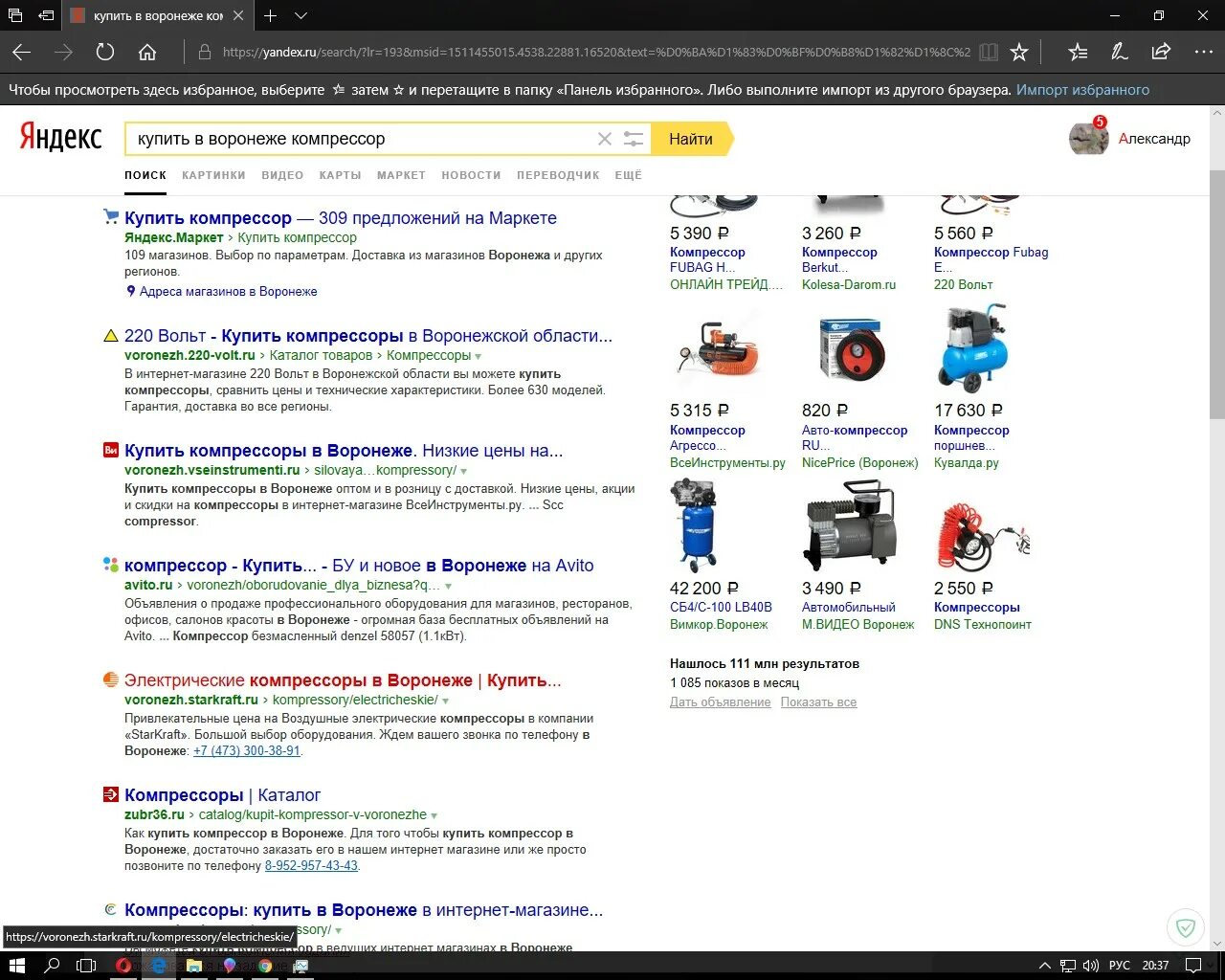Open 'Купить компрессоры в Воронеже. Низкие цены' result
This screenshot has width=1225, height=980.
[344, 451]
